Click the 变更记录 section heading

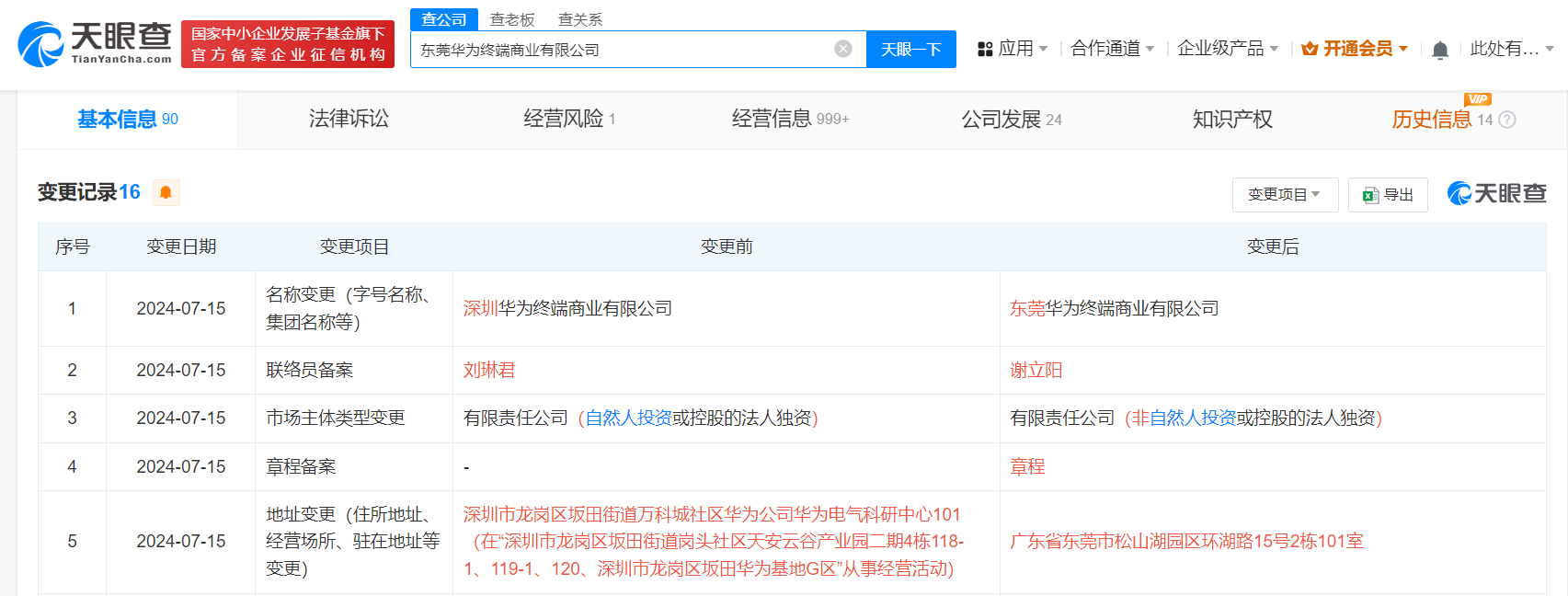[x=89, y=192]
